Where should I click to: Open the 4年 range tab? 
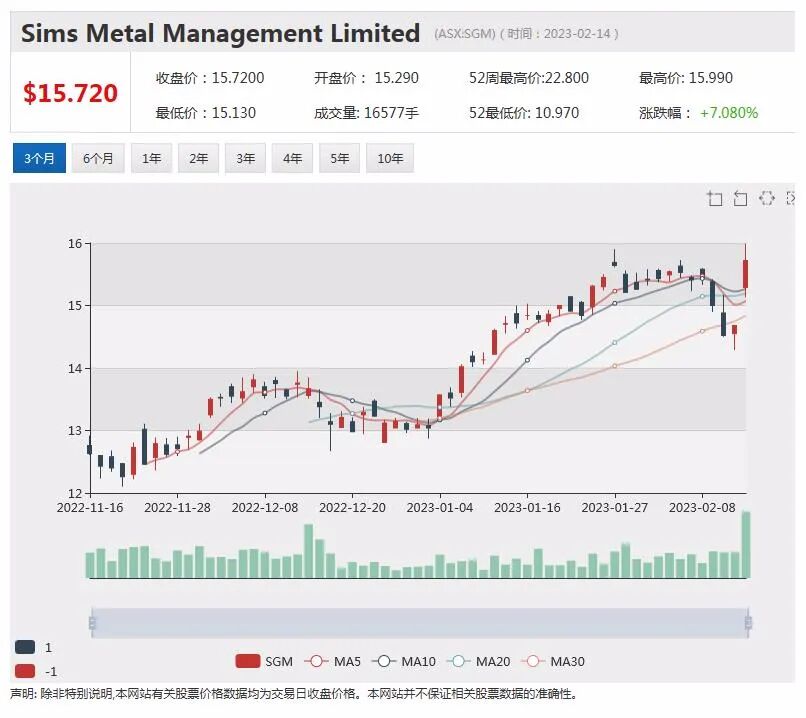292,158
